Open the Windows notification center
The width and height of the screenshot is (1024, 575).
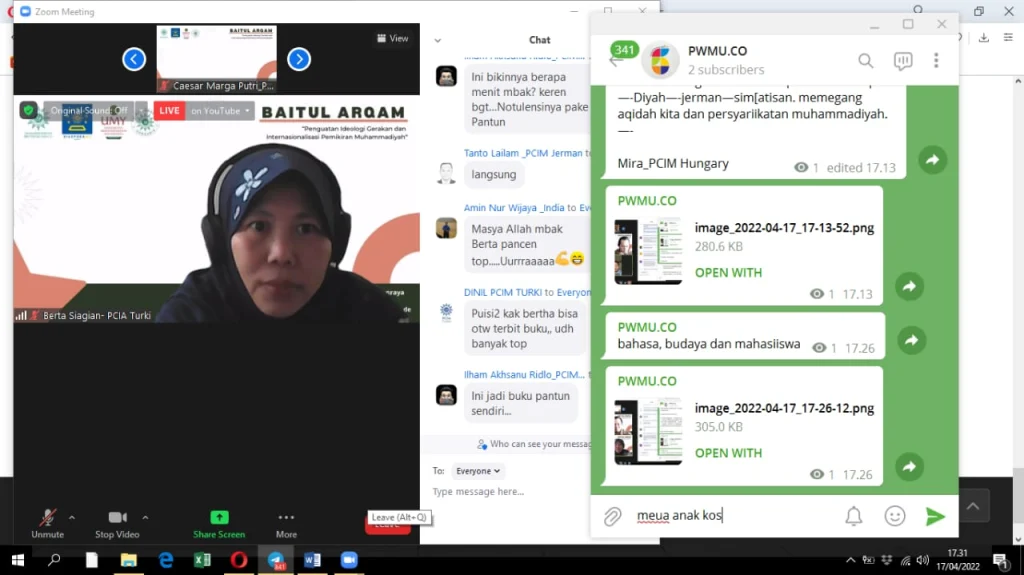(1000, 560)
